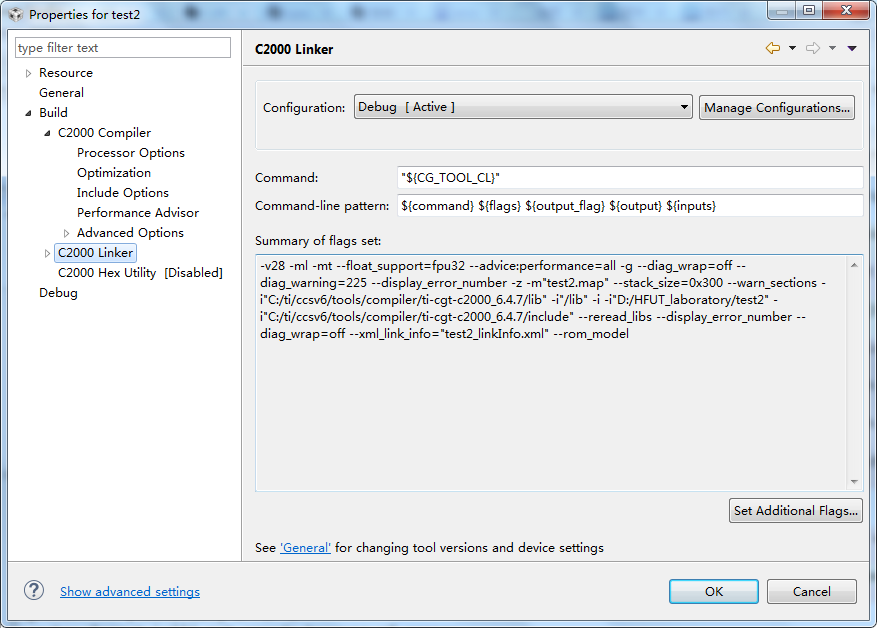The height and width of the screenshot is (628, 877).
Task: Select Optimization in the tree
Action: click(114, 173)
